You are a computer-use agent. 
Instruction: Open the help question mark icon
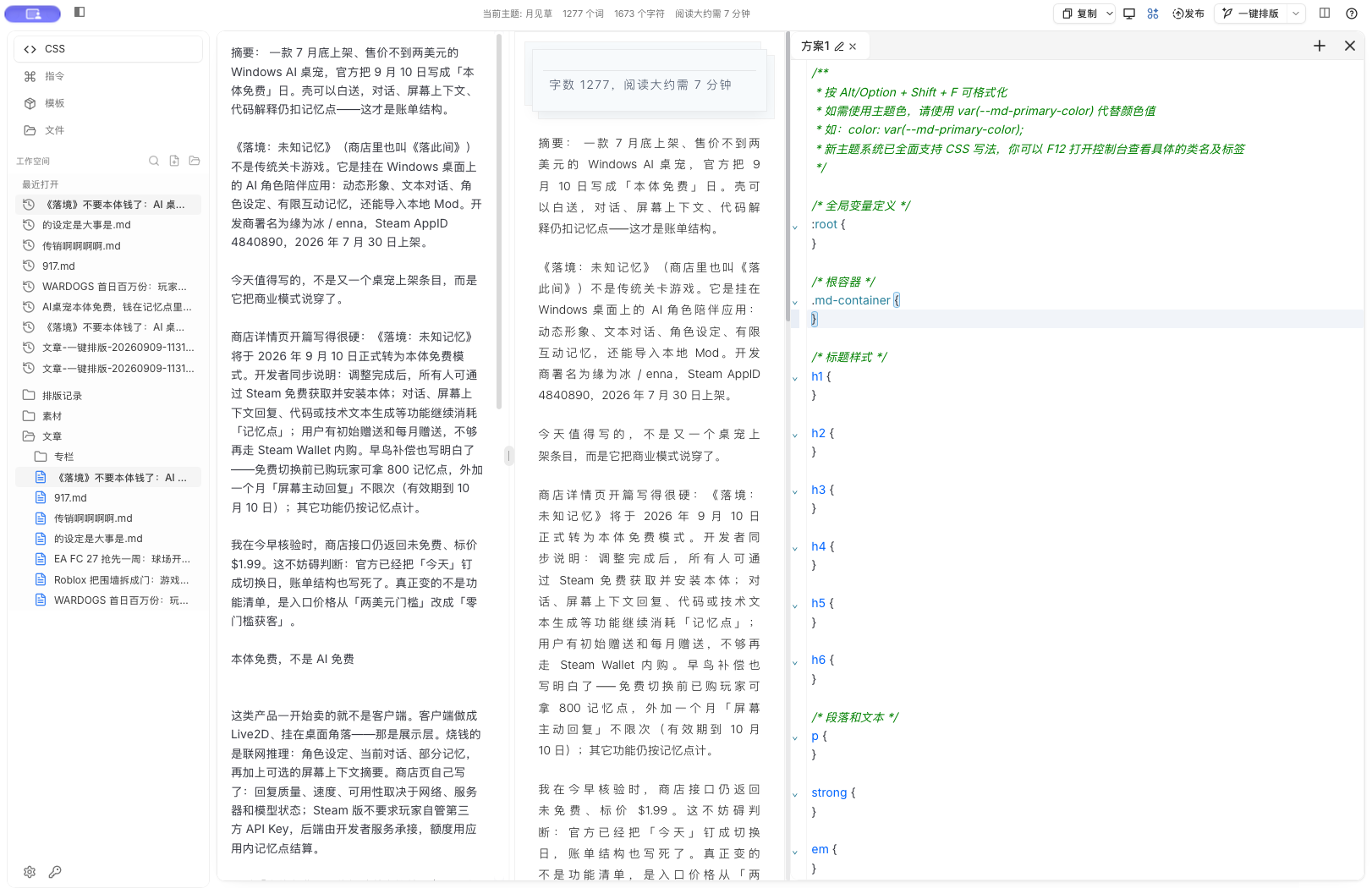1352,14
